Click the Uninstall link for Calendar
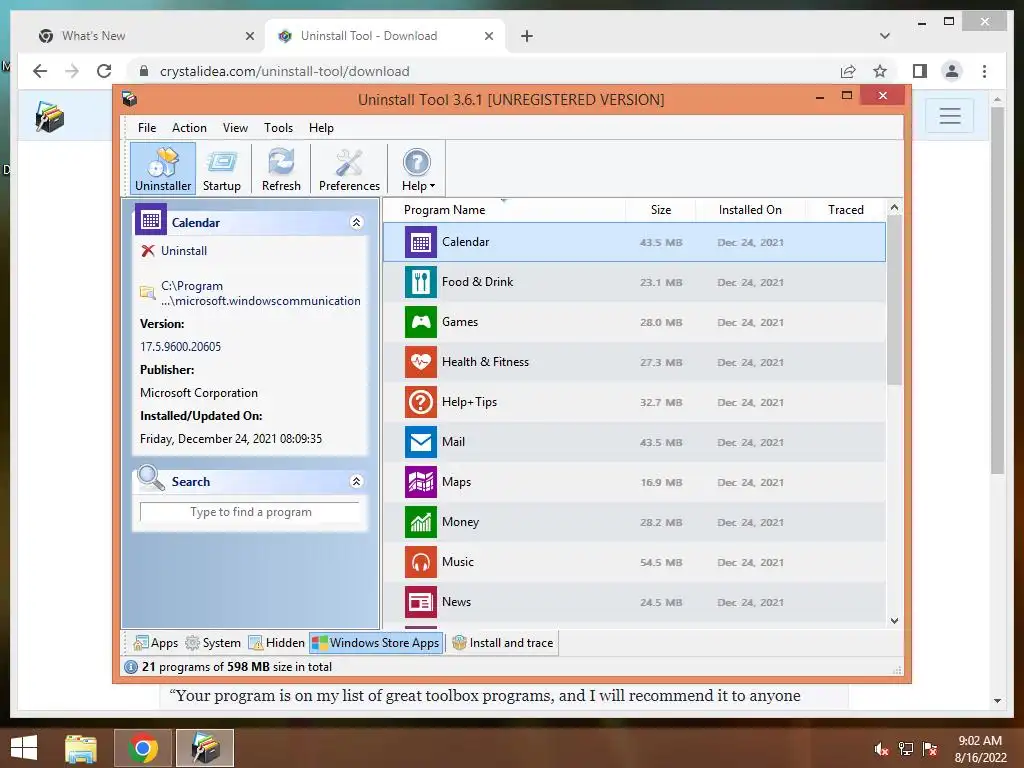 pyautogui.click(x=184, y=251)
